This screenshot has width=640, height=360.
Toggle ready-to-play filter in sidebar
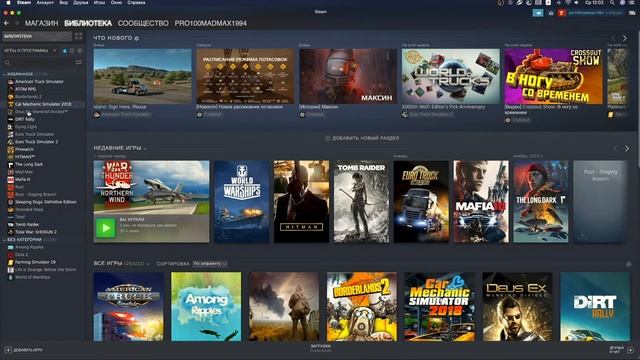pyautogui.click(x=80, y=51)
